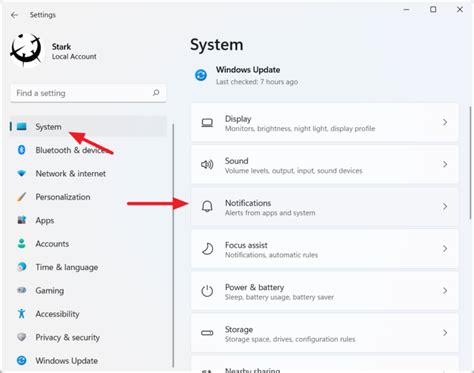Open Accounts category label

(x=52, y=244)
